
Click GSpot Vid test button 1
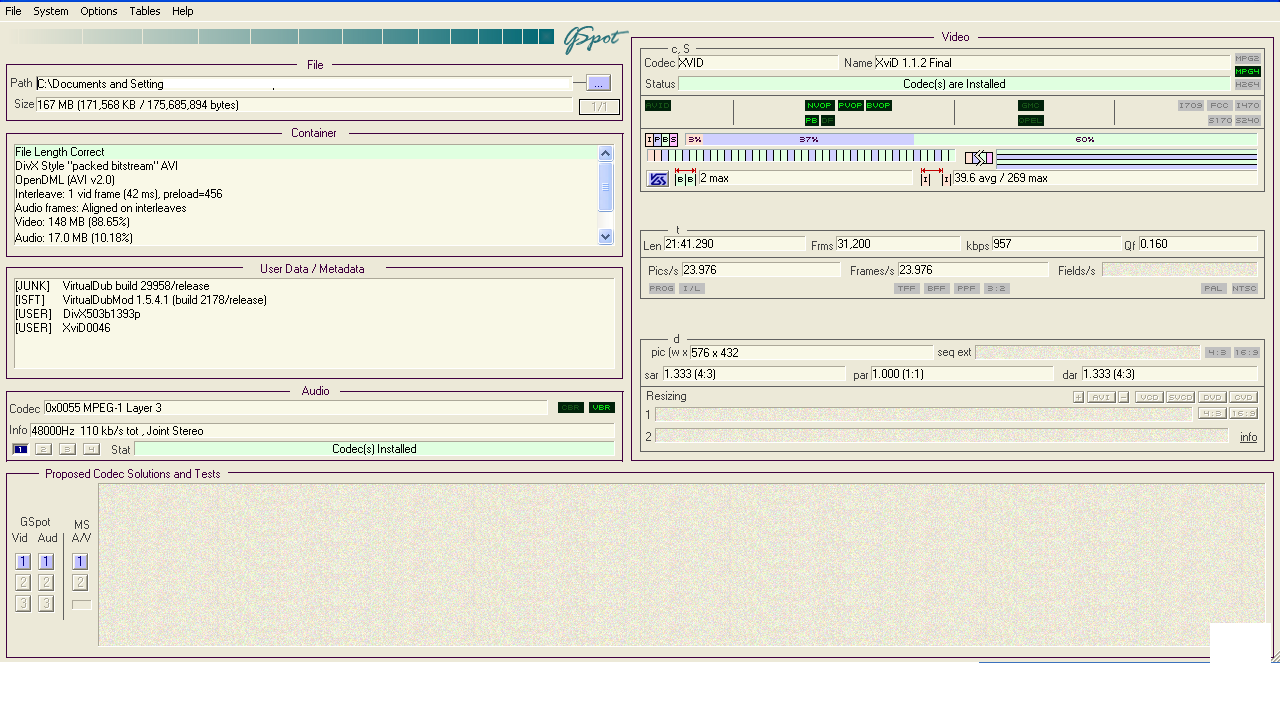click(x=23, y=562)
